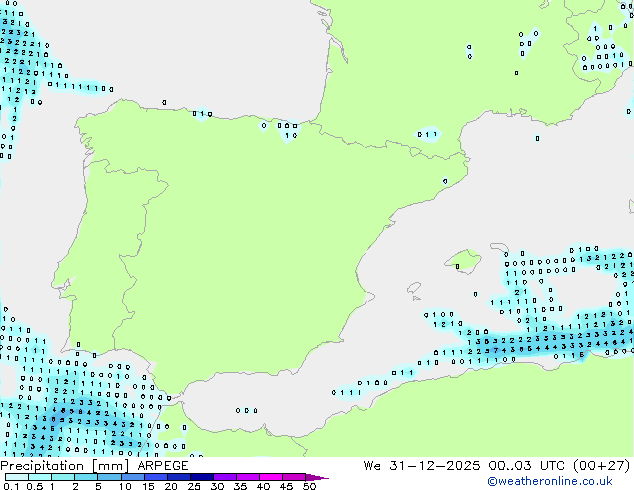Click the '10' legend scale label

[x=125, y=486]
